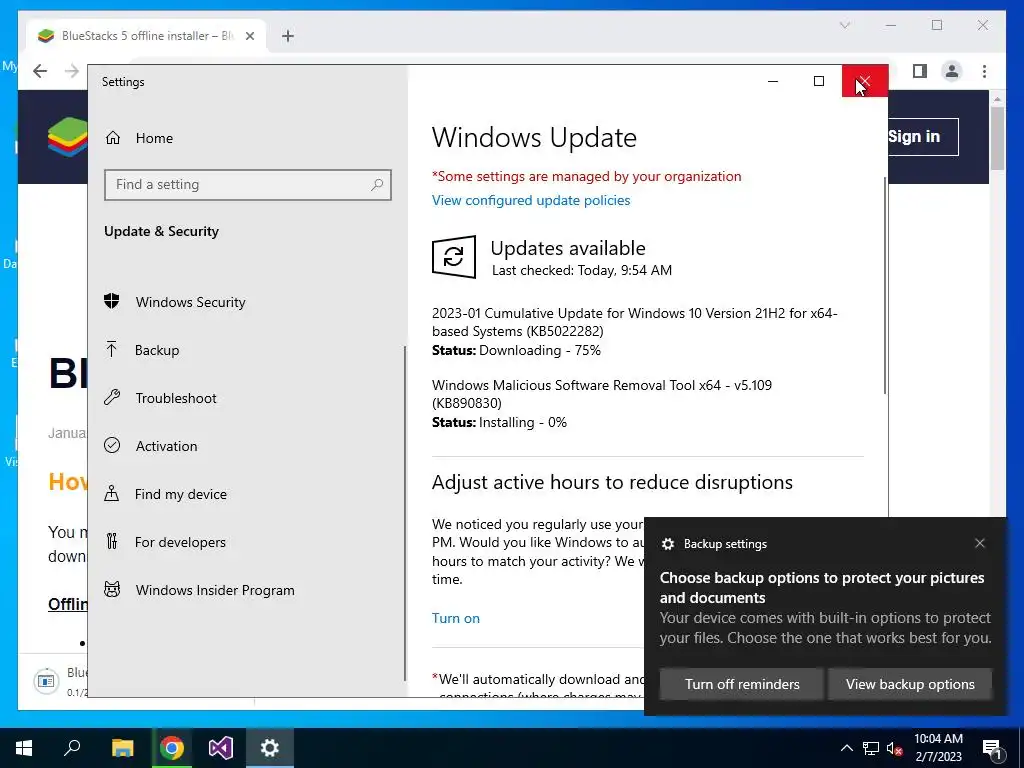This screenshot has height=768, width=1024.
Task: Click the Settings sidebar scrollbar
Action: (405, 513)
